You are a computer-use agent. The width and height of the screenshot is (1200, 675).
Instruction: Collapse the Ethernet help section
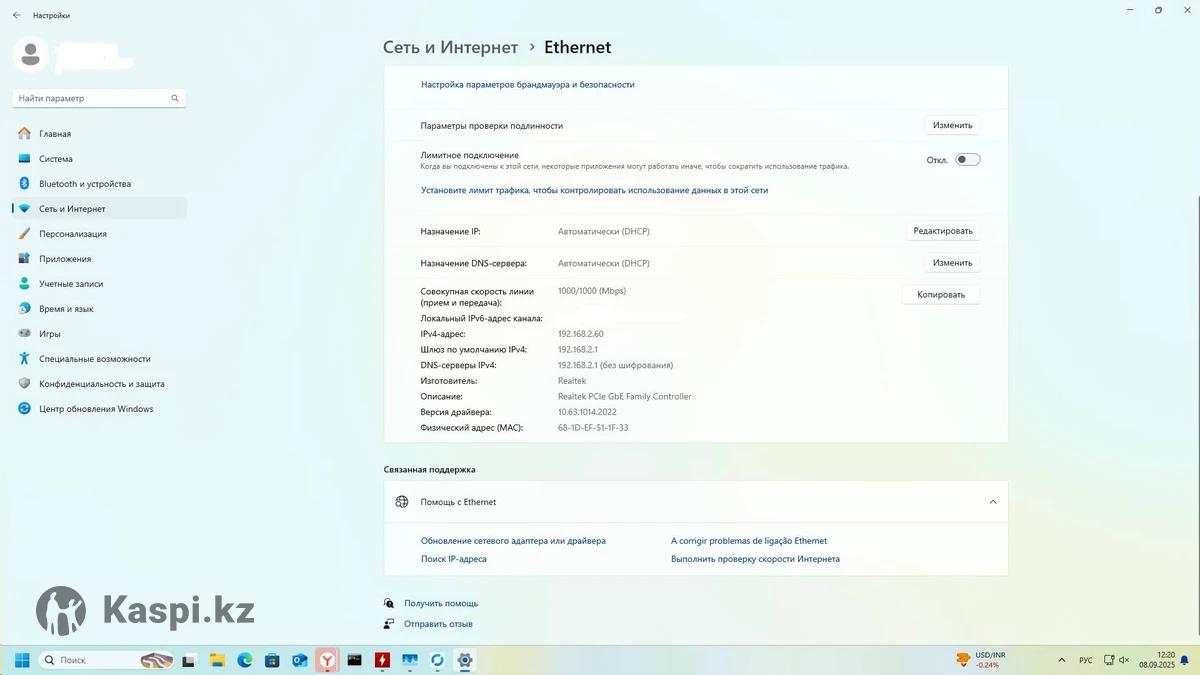tap(992, 502)
